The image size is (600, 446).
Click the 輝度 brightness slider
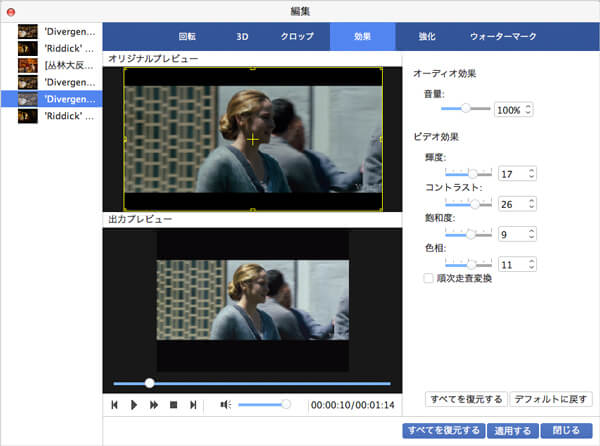[468, 174]
